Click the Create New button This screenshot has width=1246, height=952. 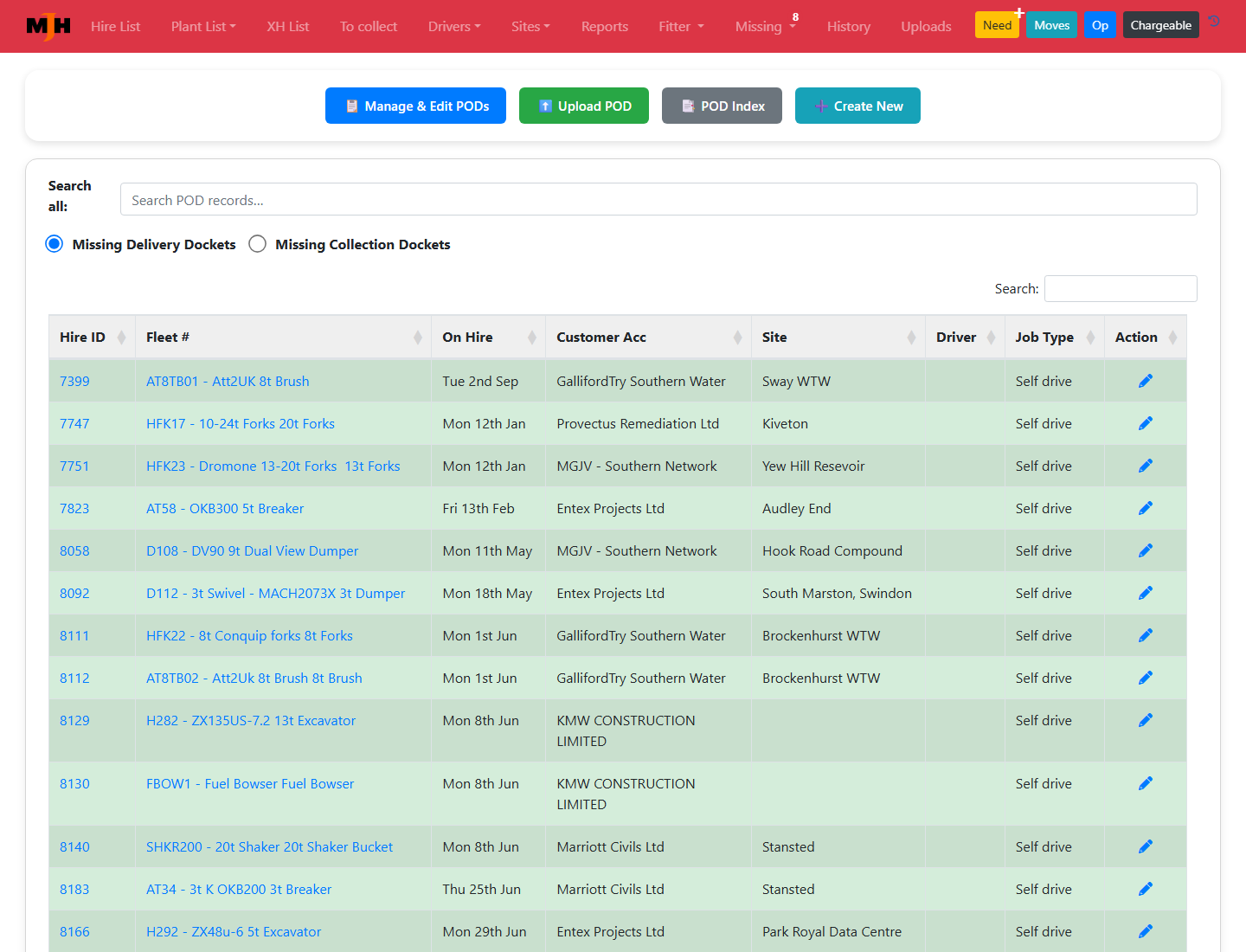857,106
